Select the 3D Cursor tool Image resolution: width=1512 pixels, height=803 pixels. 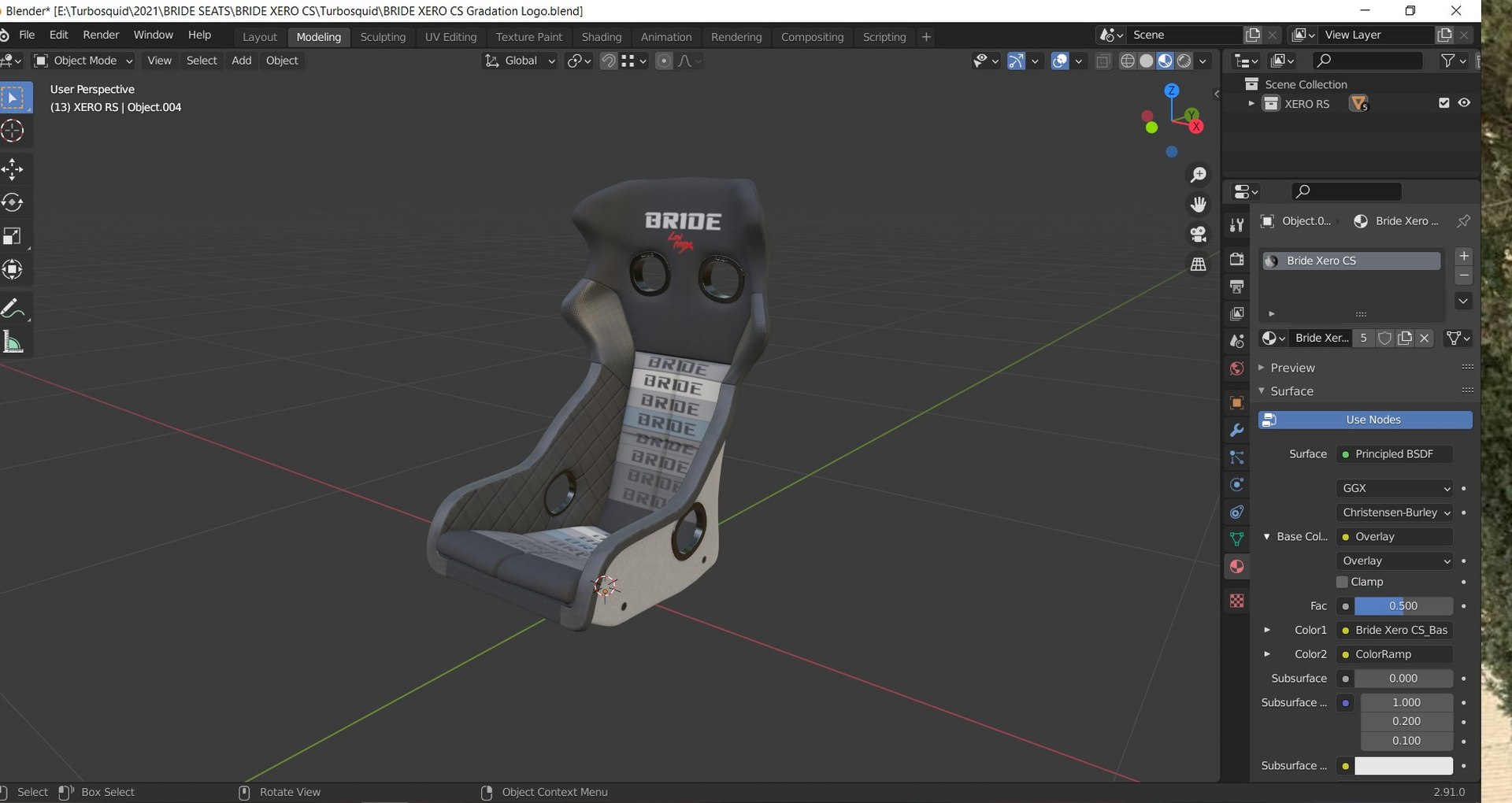[x=13, y=131]
